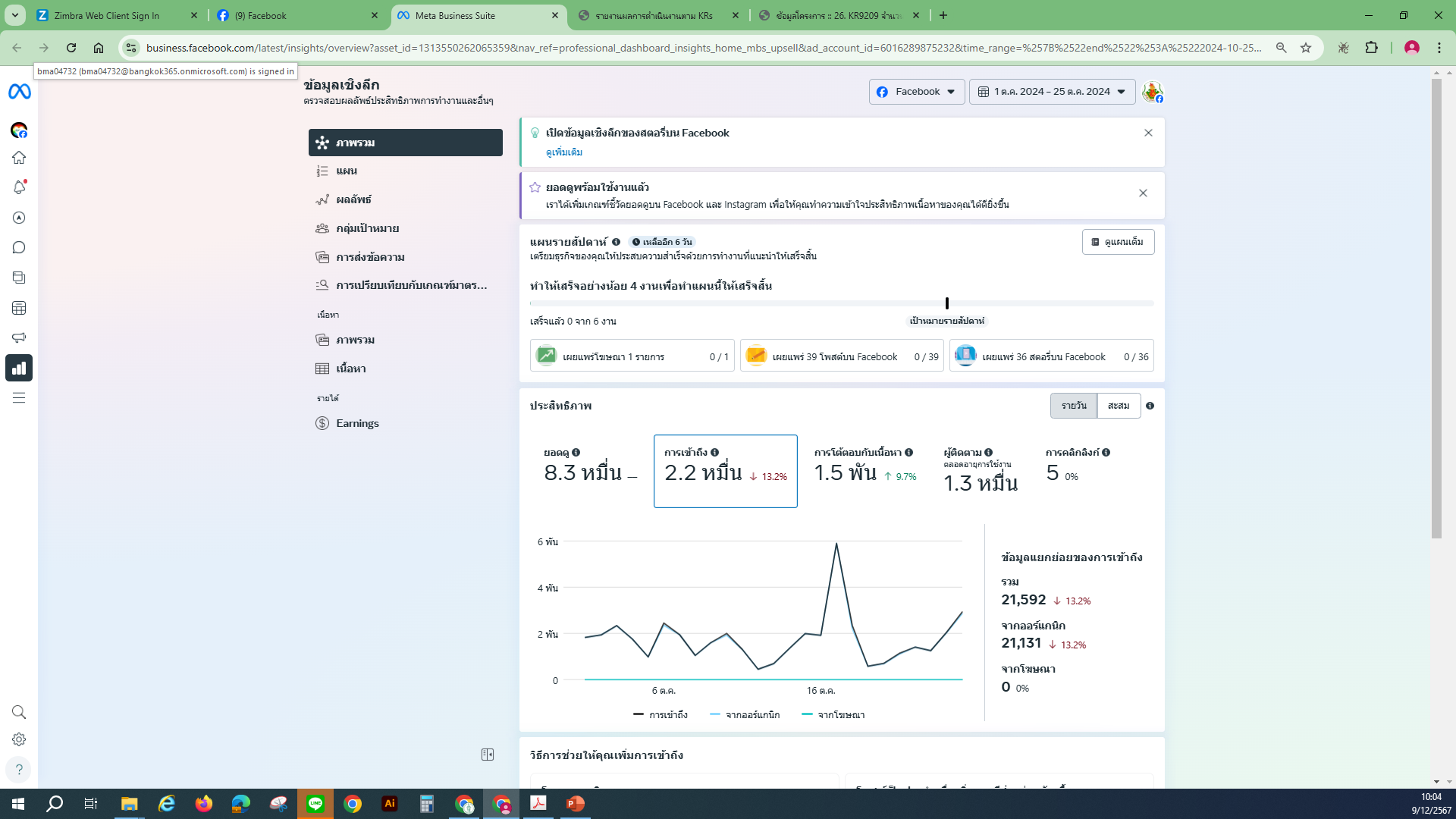Click the page vertical scrollbar
The image size is (1456, 819).
point(1436,307)
